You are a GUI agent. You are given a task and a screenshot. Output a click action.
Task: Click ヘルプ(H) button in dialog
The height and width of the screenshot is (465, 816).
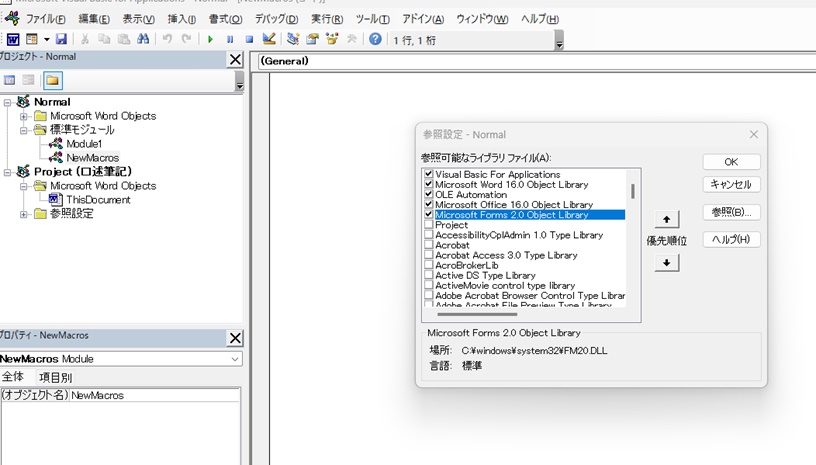click(x=731, y=239)
